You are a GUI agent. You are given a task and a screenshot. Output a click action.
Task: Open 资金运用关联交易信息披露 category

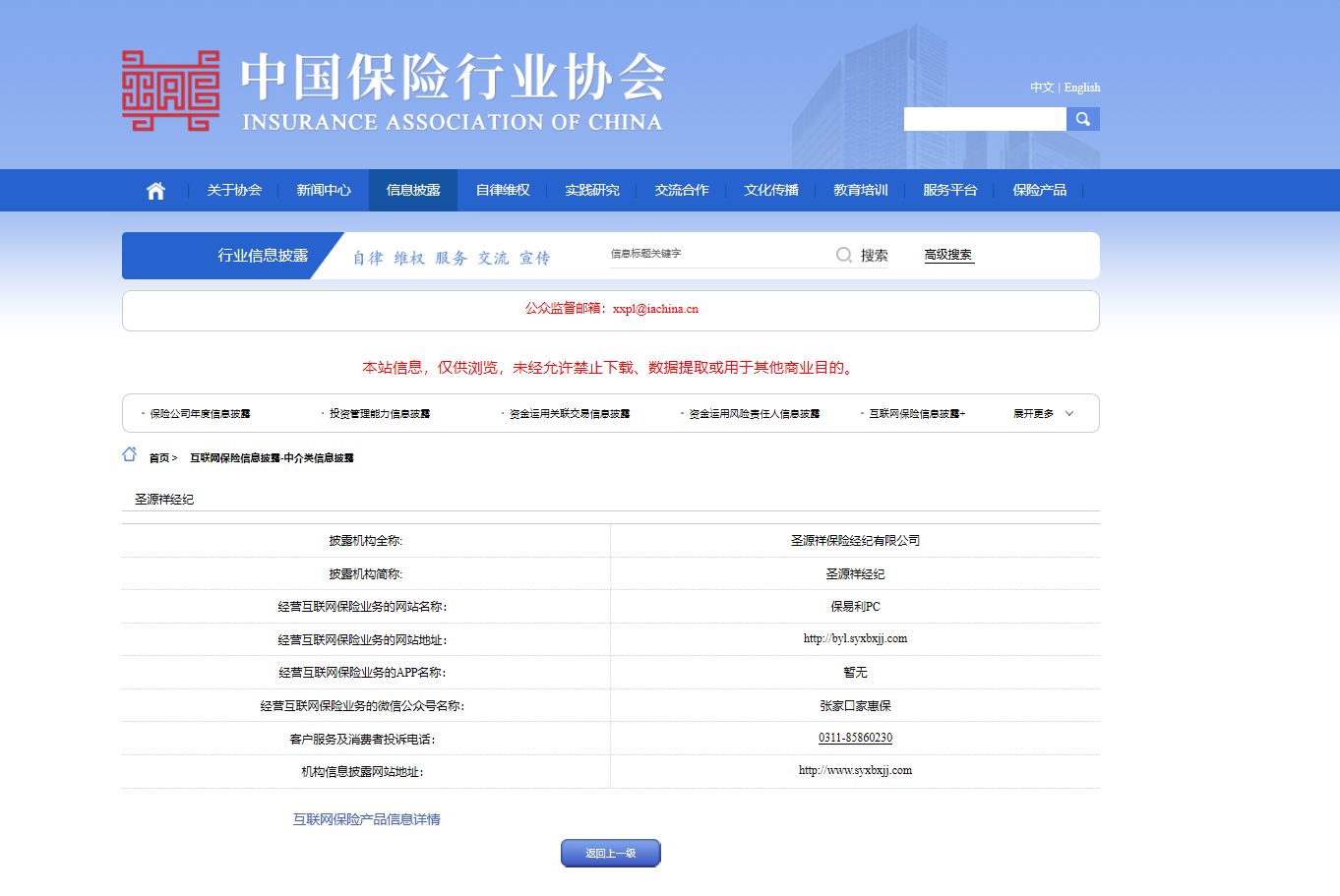pos(570,414)
